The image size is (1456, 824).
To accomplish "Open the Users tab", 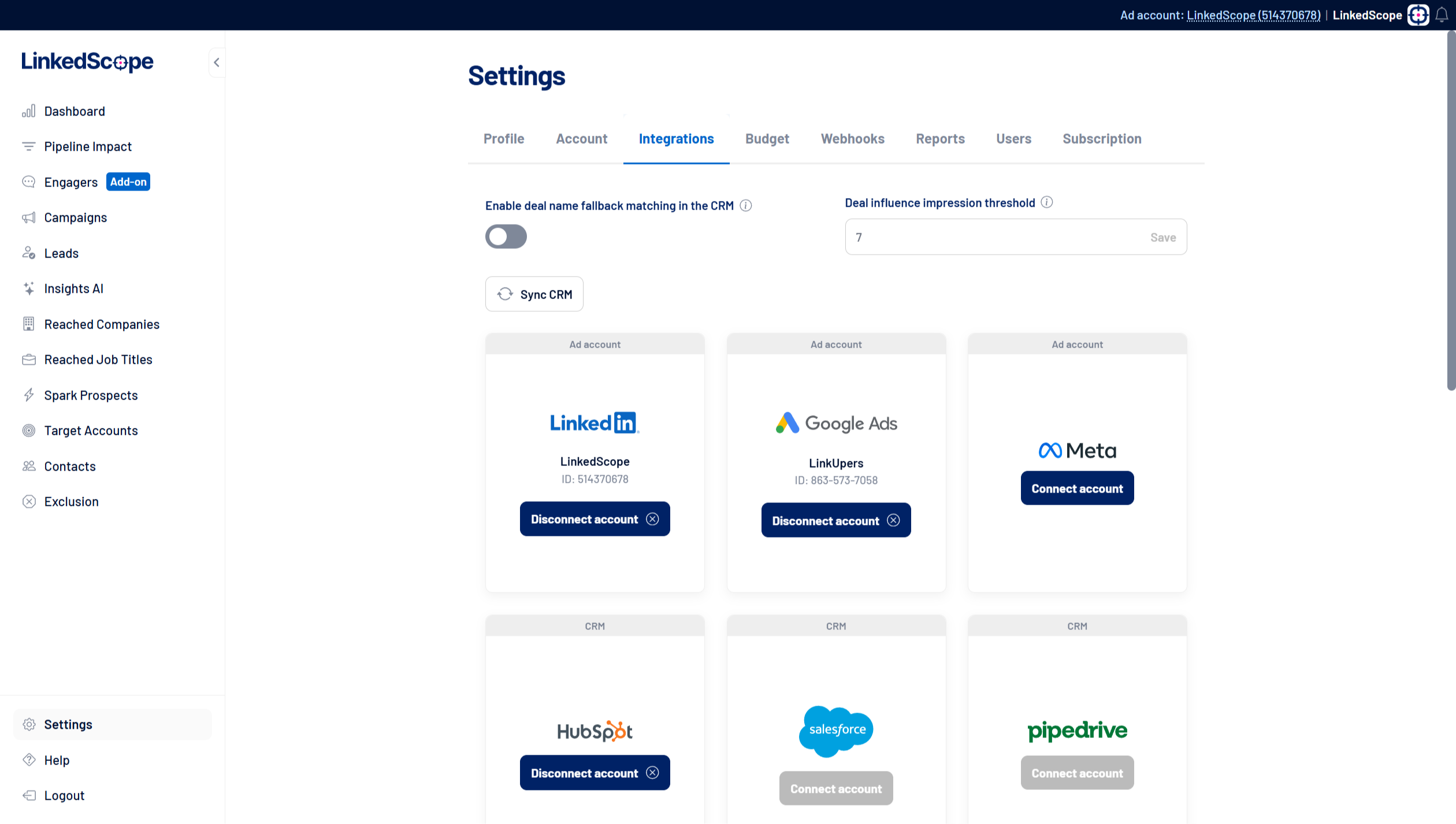I will coord(1013,139).
